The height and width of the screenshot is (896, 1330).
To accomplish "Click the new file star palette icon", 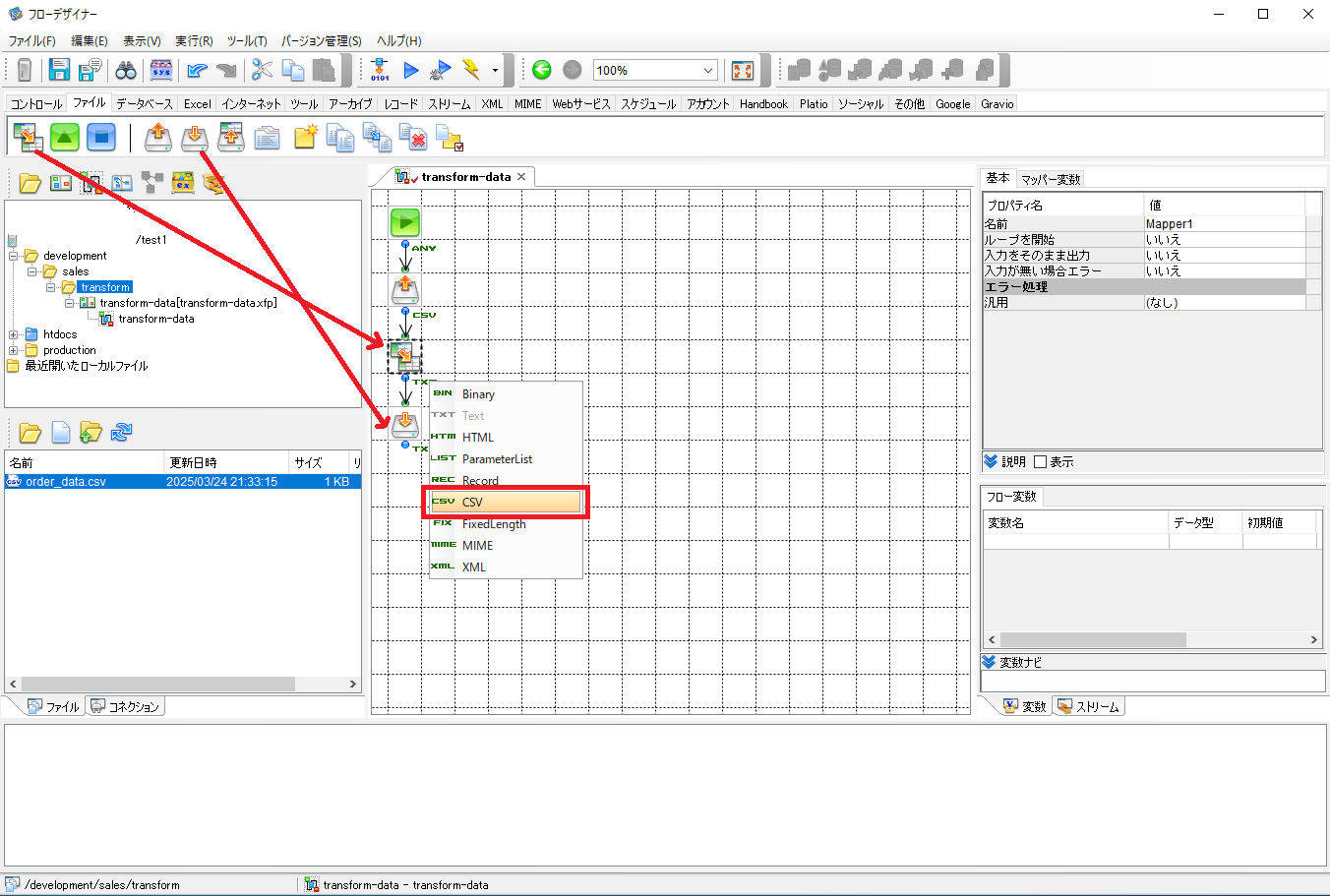I will click(305, 137).
